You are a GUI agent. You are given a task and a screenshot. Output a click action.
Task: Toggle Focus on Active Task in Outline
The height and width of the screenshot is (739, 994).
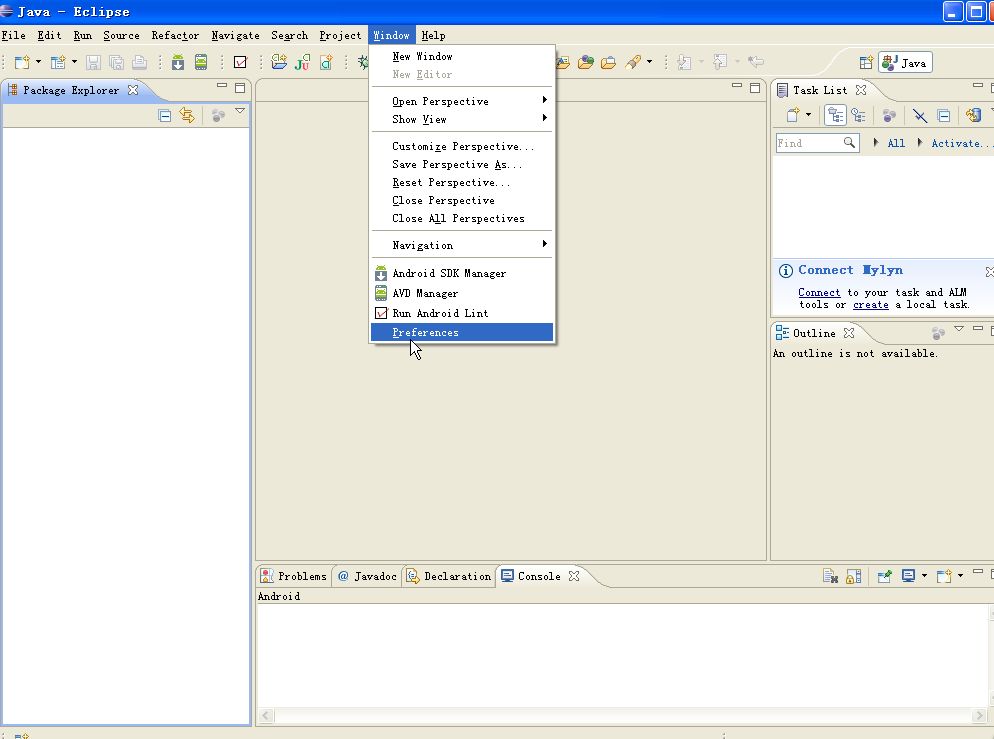point(938,333)
